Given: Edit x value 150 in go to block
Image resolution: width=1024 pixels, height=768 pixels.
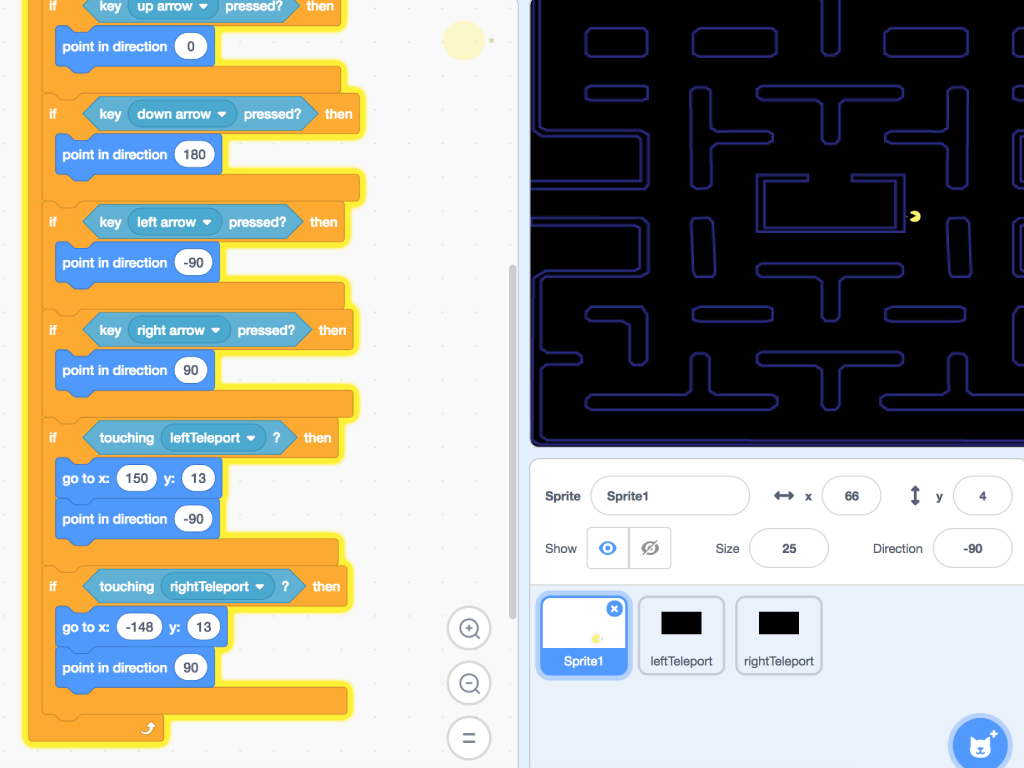Looking at the screenshot, I should tap(136, 478).
